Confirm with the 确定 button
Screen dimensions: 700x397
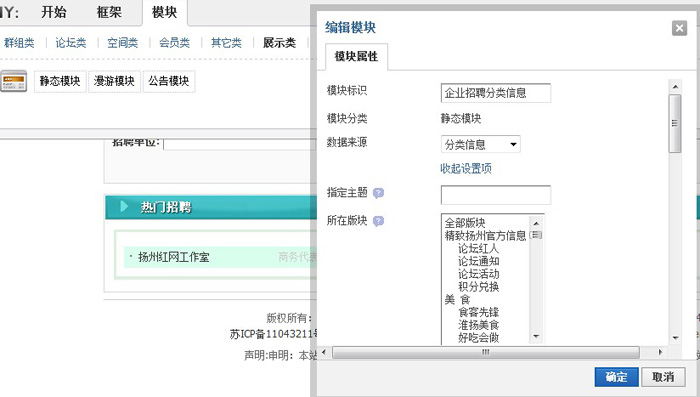coord(616,377)
